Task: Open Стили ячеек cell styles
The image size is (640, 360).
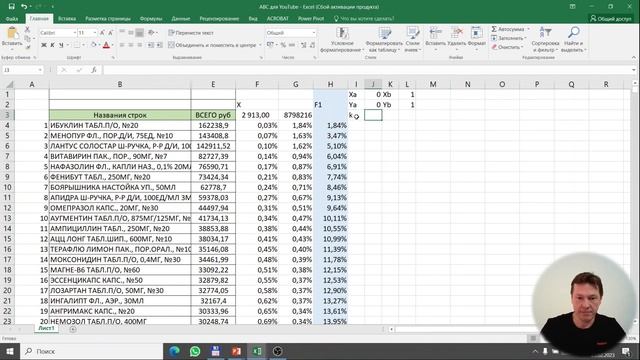Action: [x=412, y=39]
